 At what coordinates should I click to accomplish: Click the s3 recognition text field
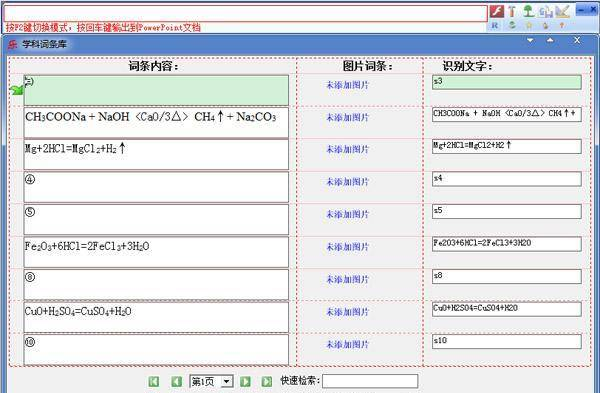(507, 82)
